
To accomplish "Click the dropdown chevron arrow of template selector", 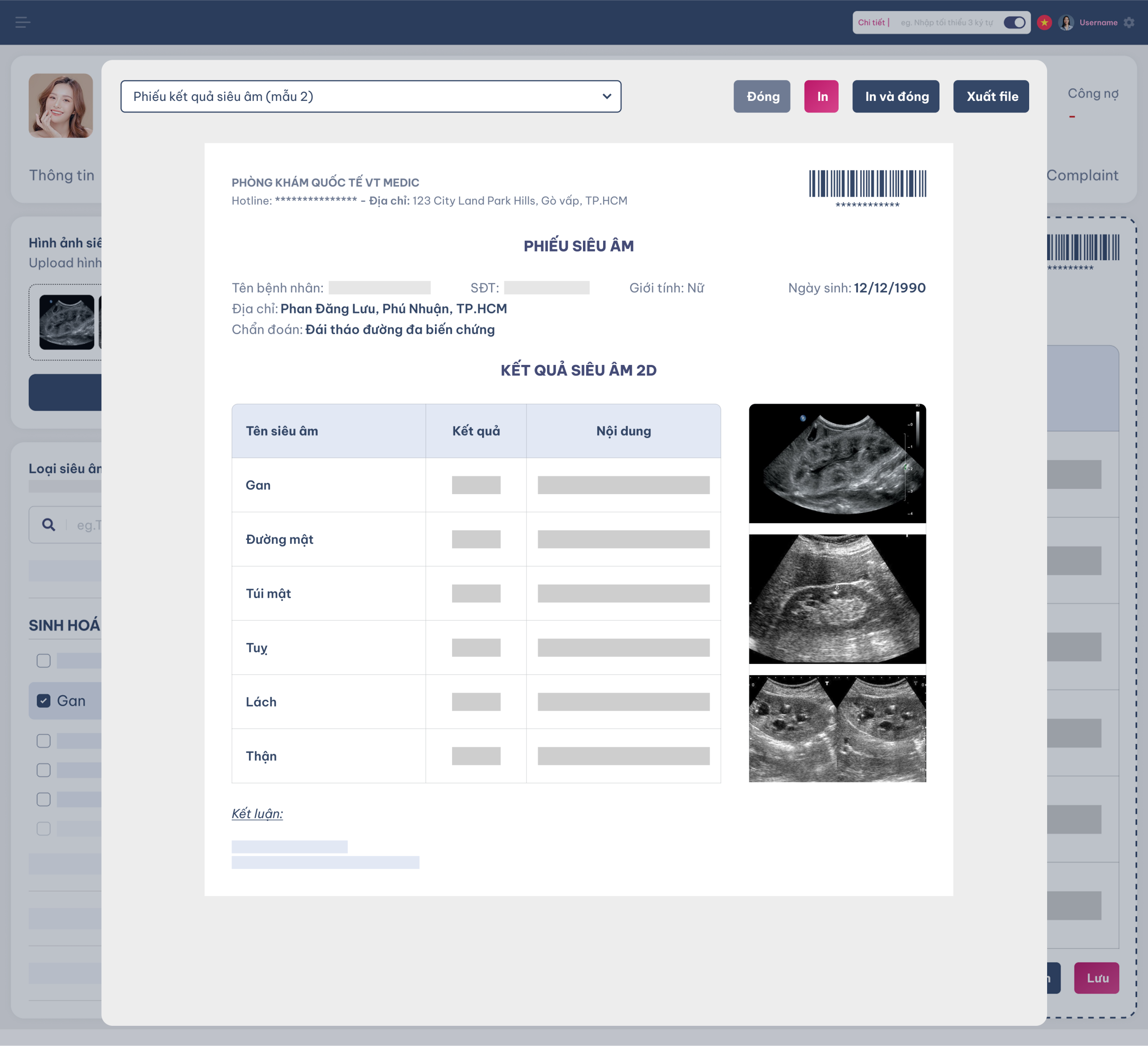I will coord(607,96).
